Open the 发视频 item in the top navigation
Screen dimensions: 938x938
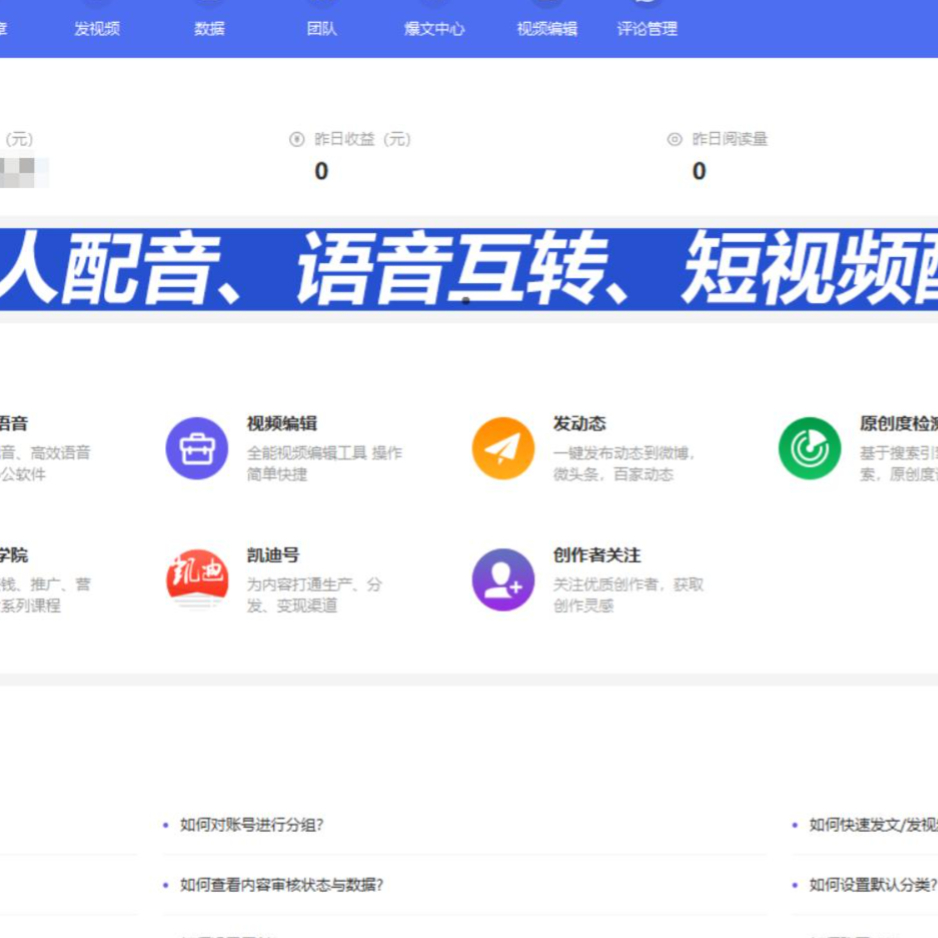pos(97,28)
